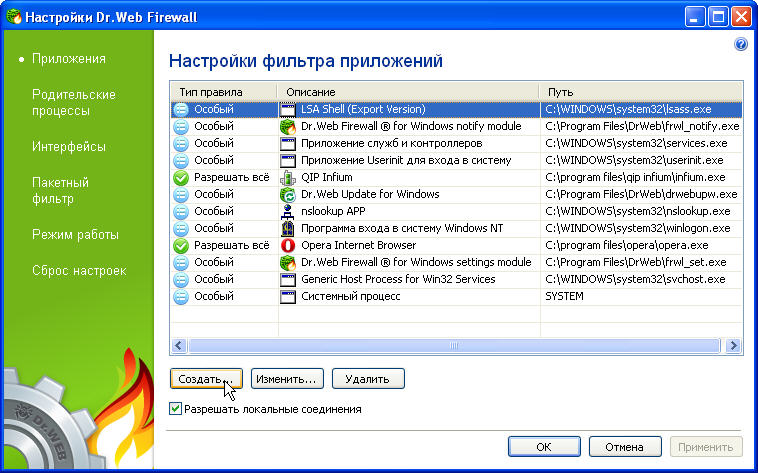Click the red Opera browser icon
758x473 pixels.
click(x=288, y=246)
